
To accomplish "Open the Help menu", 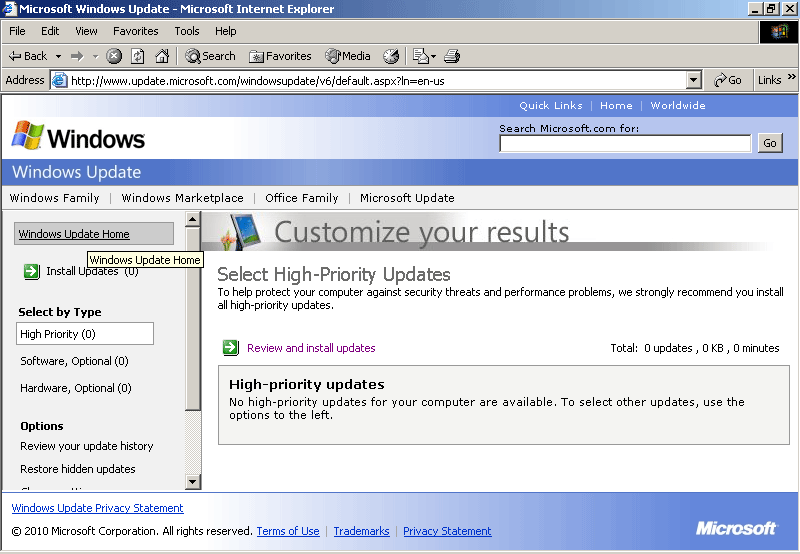I will [x=226, y=31].
